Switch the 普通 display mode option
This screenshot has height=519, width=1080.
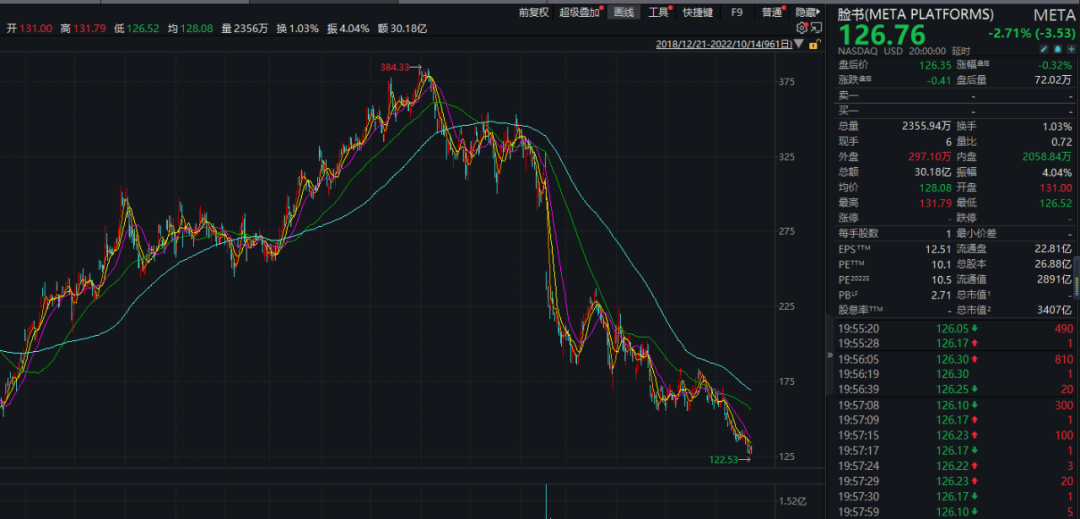tap(773, 13)
